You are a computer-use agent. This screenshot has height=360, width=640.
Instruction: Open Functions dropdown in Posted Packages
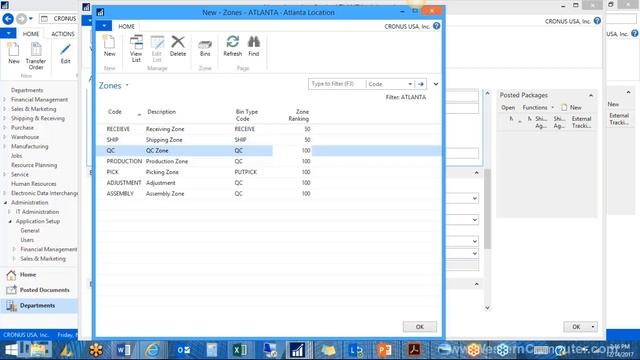click(538, 107)
